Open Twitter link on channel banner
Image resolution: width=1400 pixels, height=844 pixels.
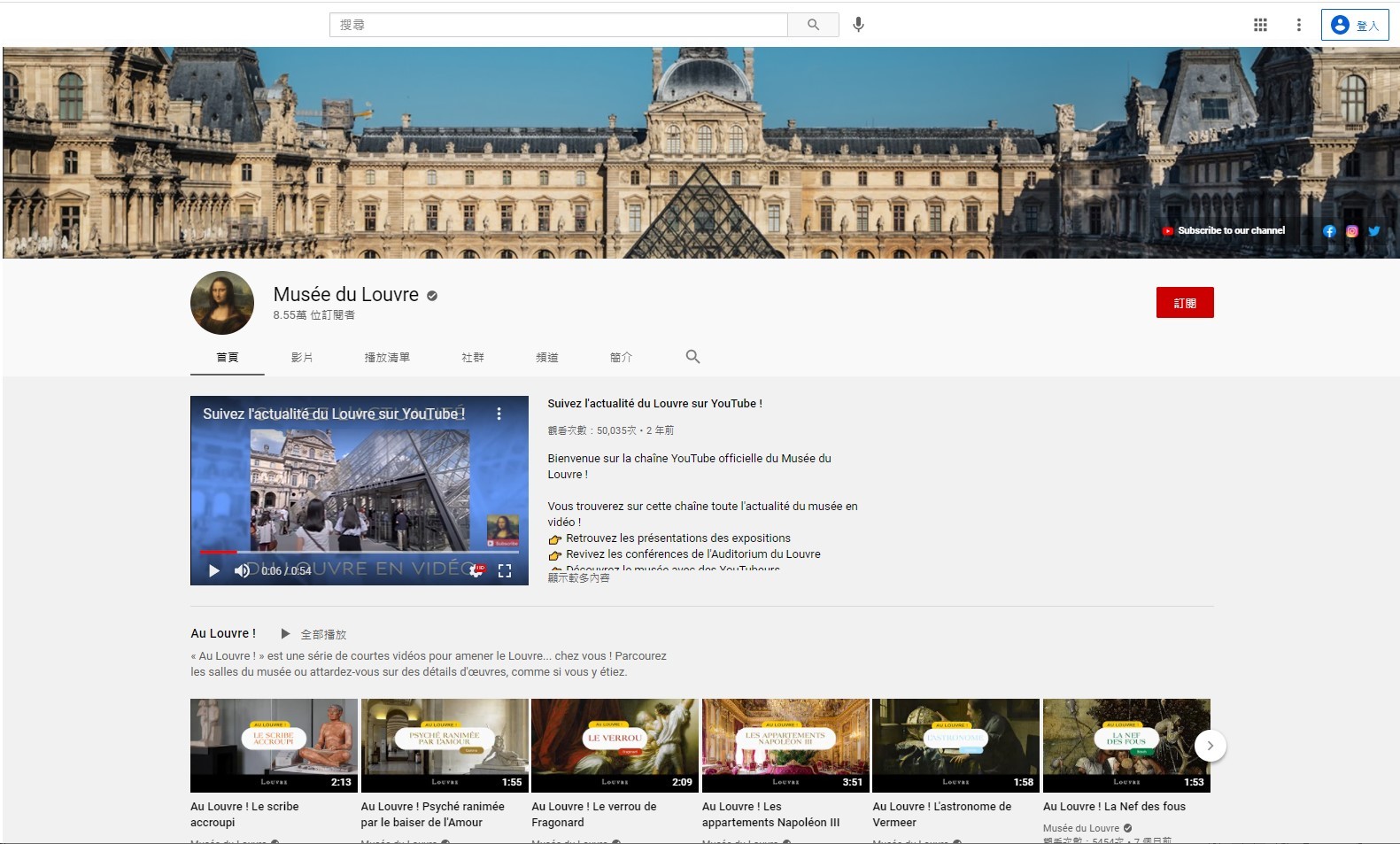[1374, 231]
